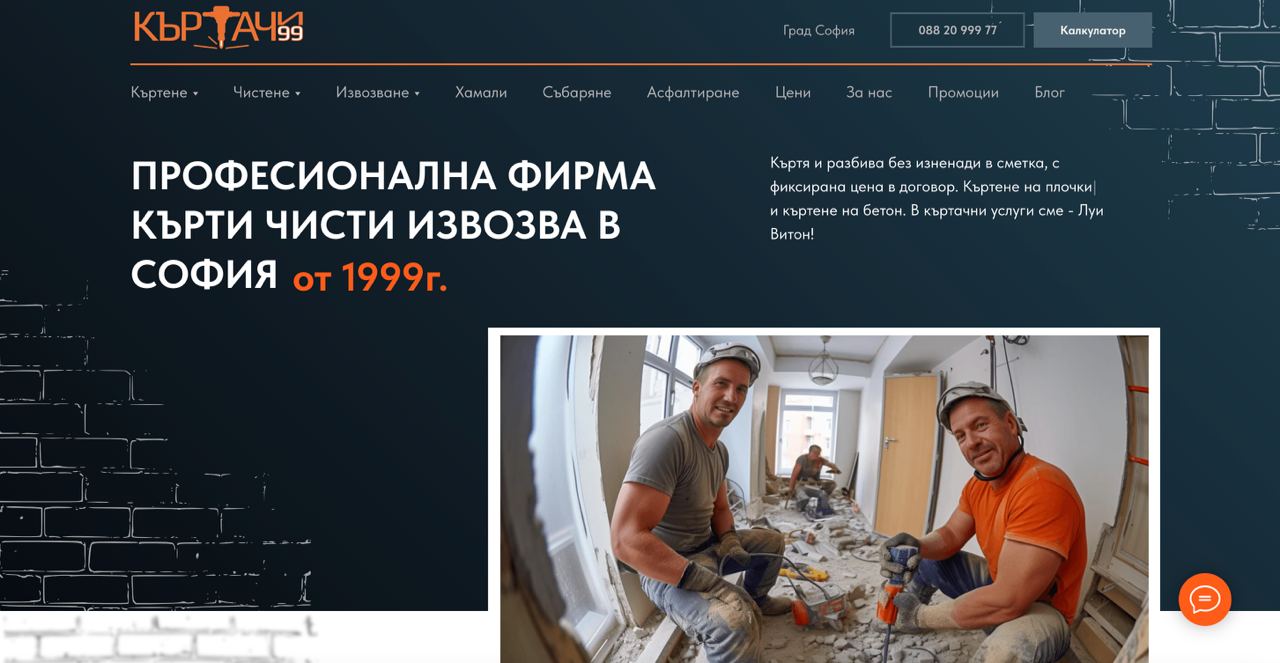1280x663 pixels.
Task: Open the Промоции page
Action: (x=963, y=92)
